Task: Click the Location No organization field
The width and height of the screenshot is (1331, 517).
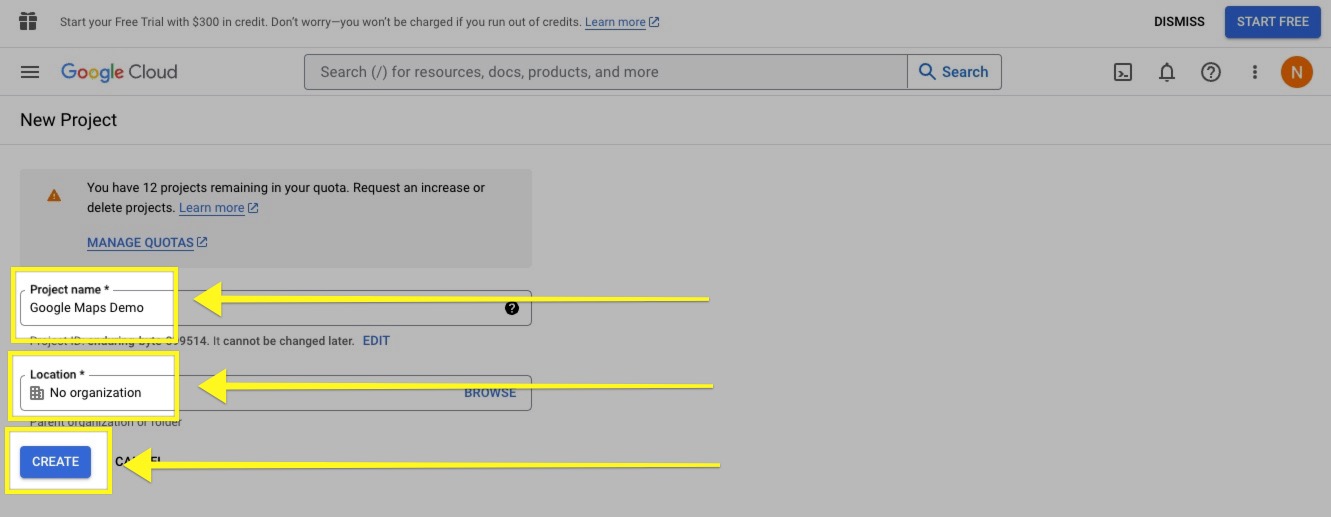Action: pyautogui.click(x=276, y=393)
